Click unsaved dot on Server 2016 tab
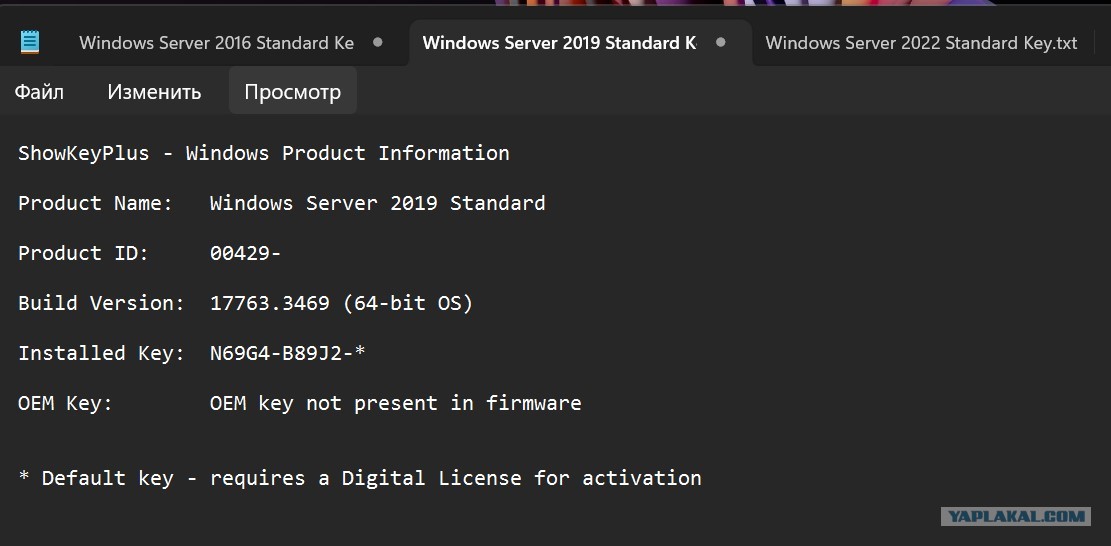The width and height of the screenshot is (1111, 546). pyautogui.click(x=378, y=42)
